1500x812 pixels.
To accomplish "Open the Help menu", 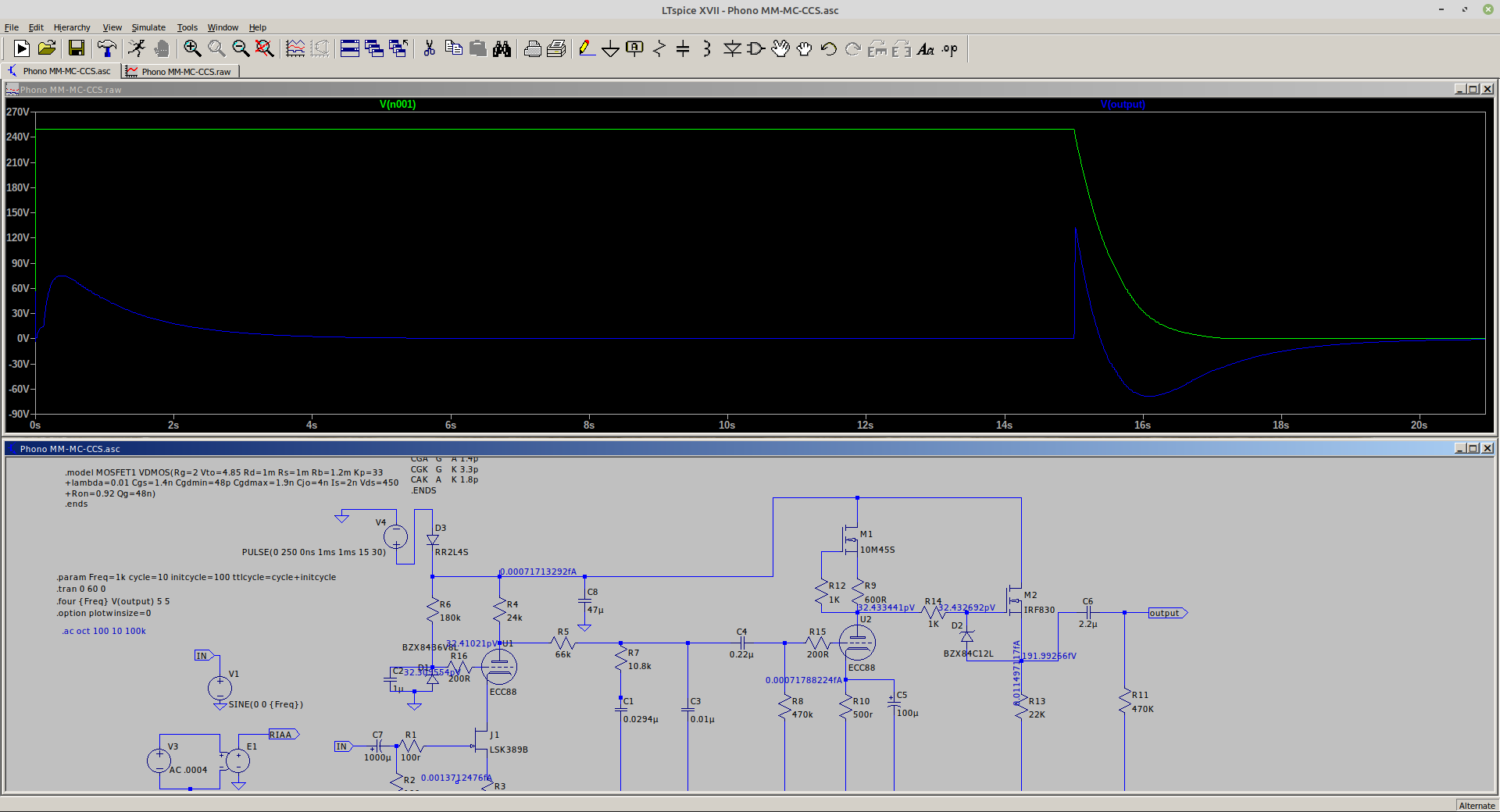I will 258,27.
